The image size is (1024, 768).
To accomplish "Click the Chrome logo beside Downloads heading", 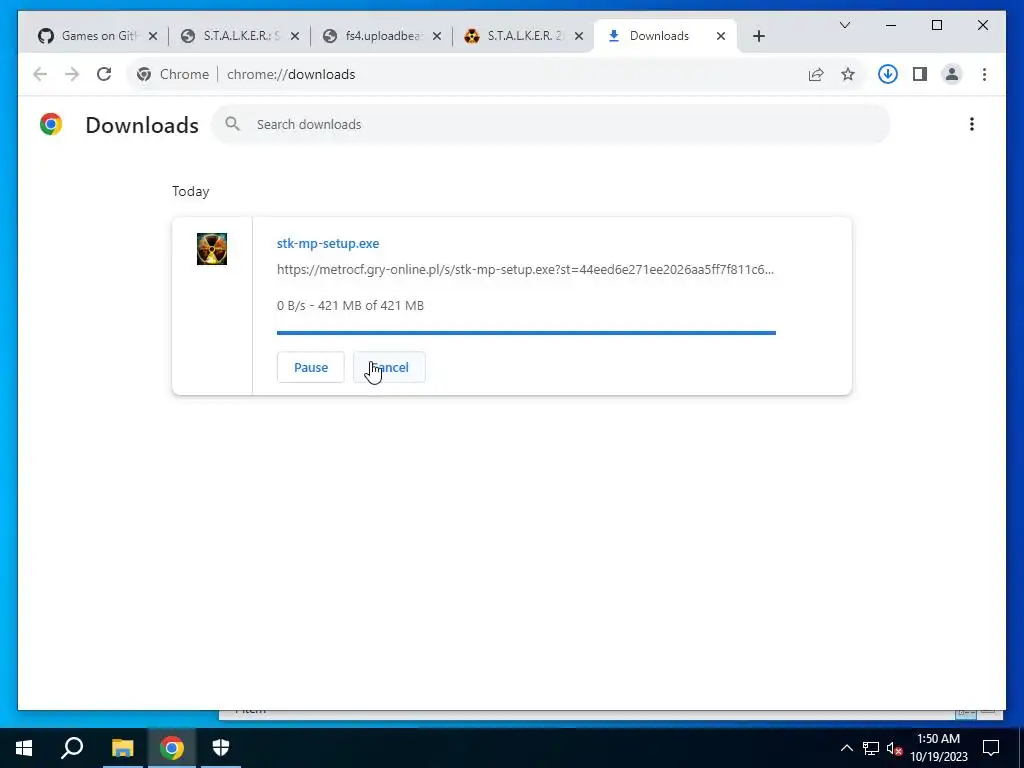I will (x=51, y=124).
